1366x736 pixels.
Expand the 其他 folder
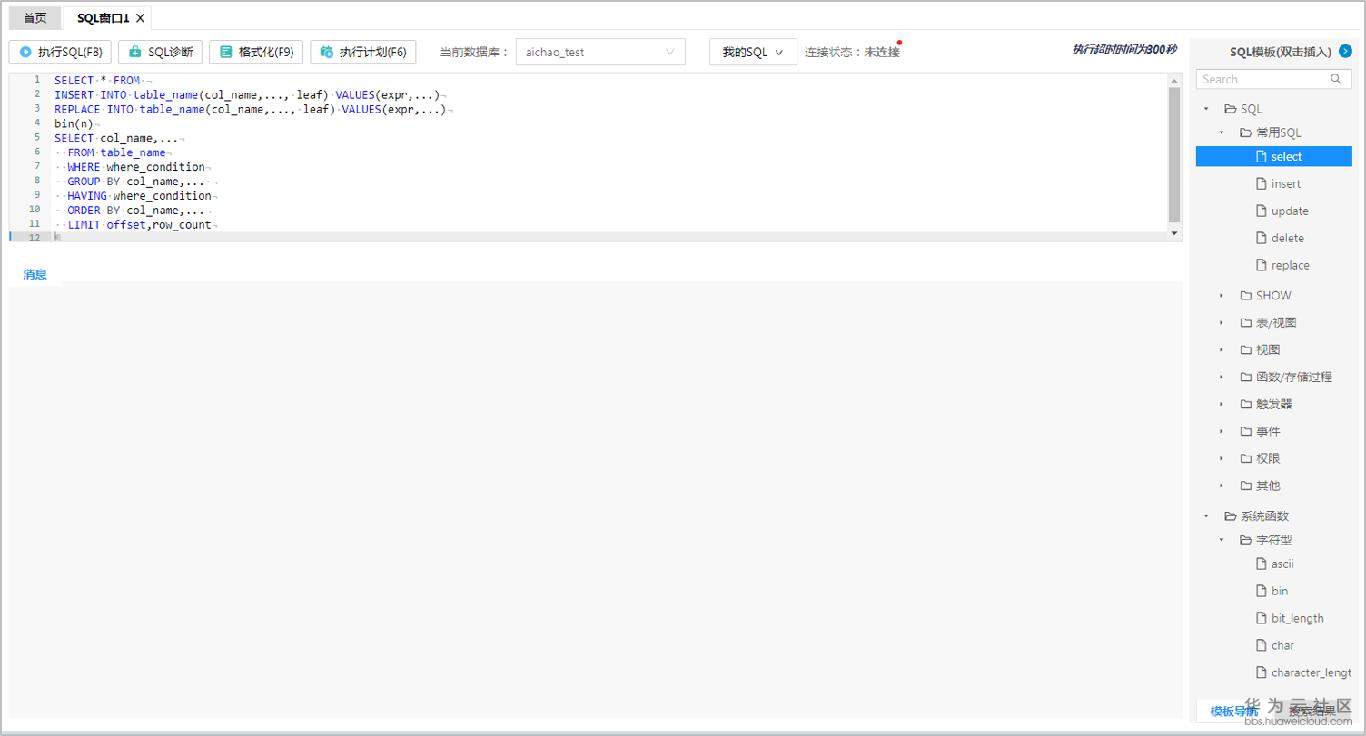[1221, 485]
